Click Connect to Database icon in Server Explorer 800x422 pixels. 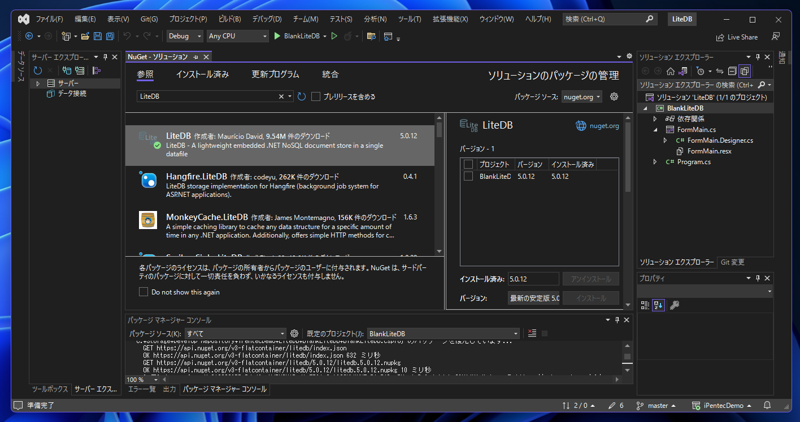click(67, 70)
